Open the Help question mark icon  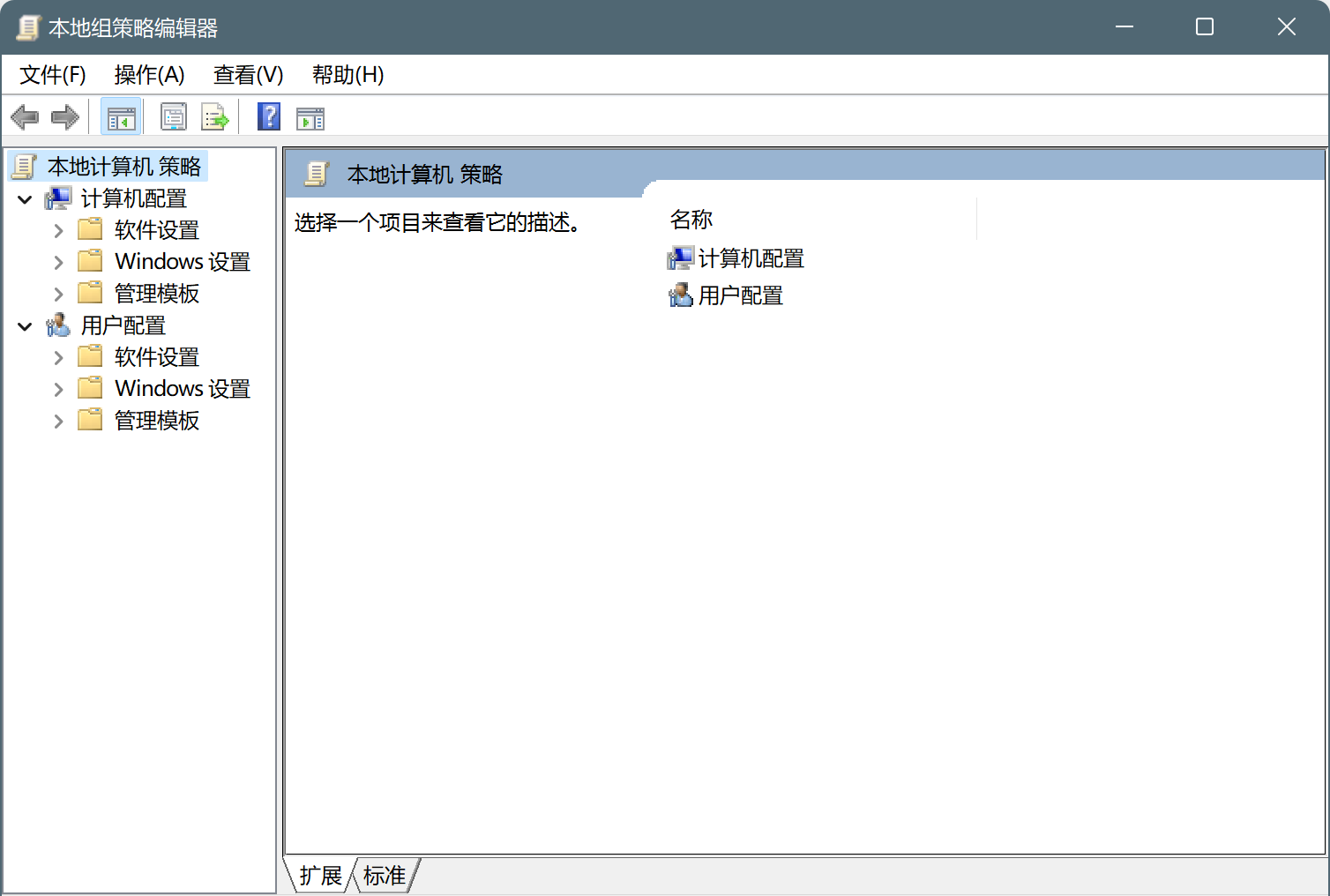tap(269, 116)
